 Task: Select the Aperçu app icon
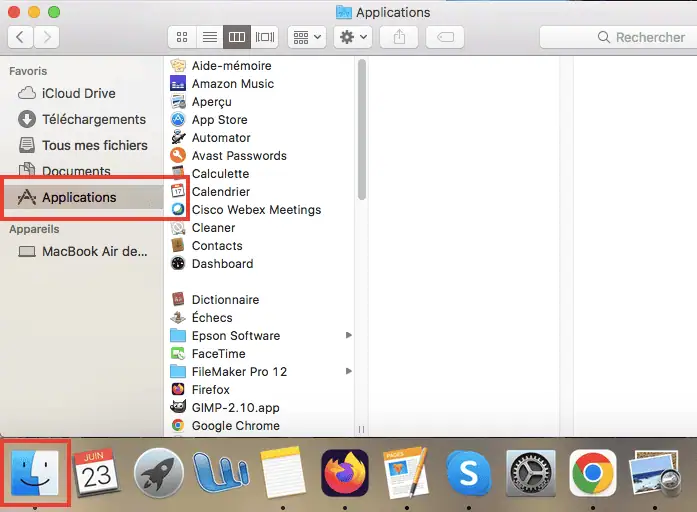pyautogui.click(x=178, y=101)
